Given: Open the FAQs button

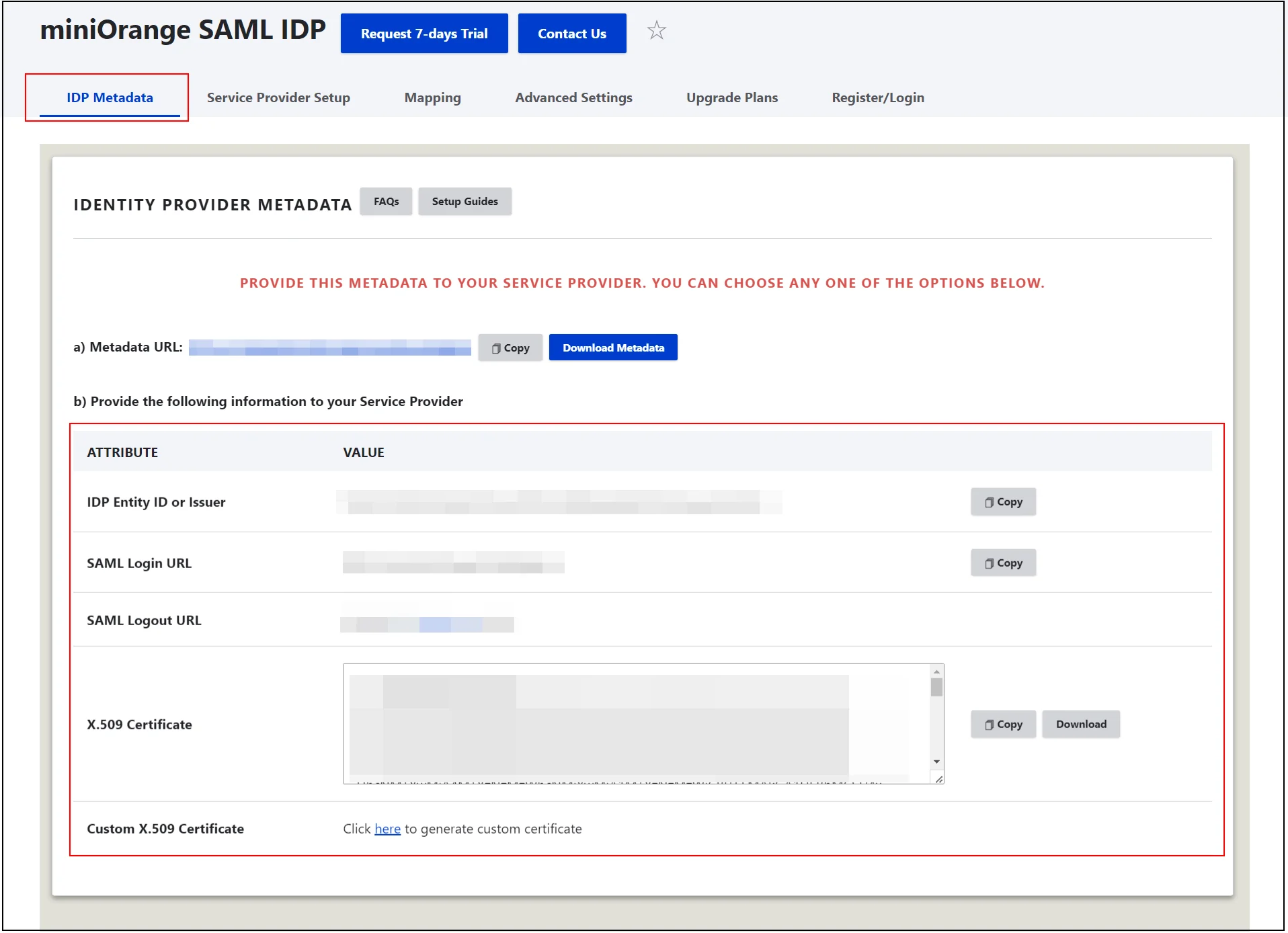Looking at the screenshot, I should 386,202.
